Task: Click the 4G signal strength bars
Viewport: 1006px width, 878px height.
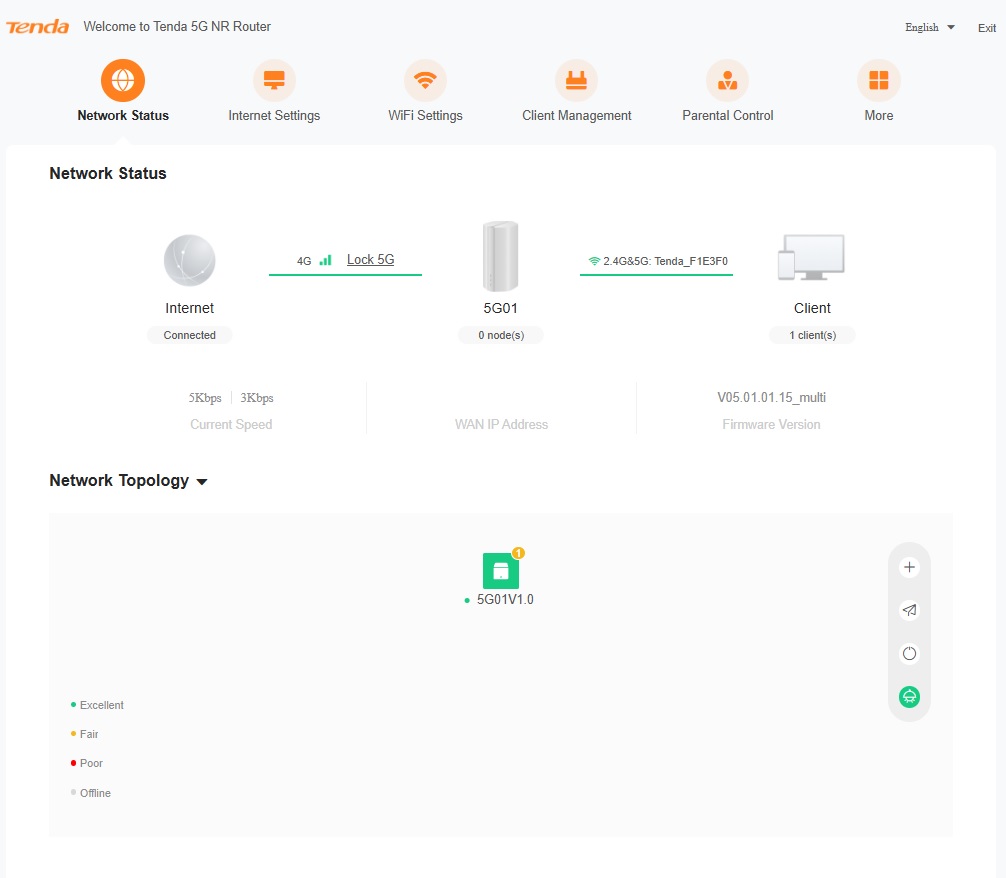Action: (326, 260)
